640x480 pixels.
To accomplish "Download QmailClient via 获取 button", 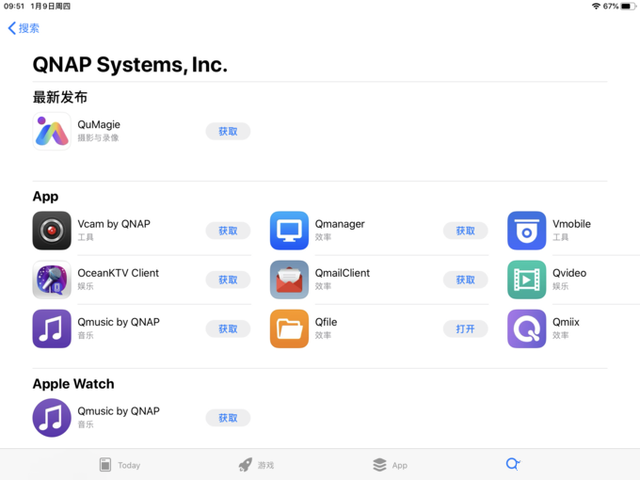I will pos(465,280).
